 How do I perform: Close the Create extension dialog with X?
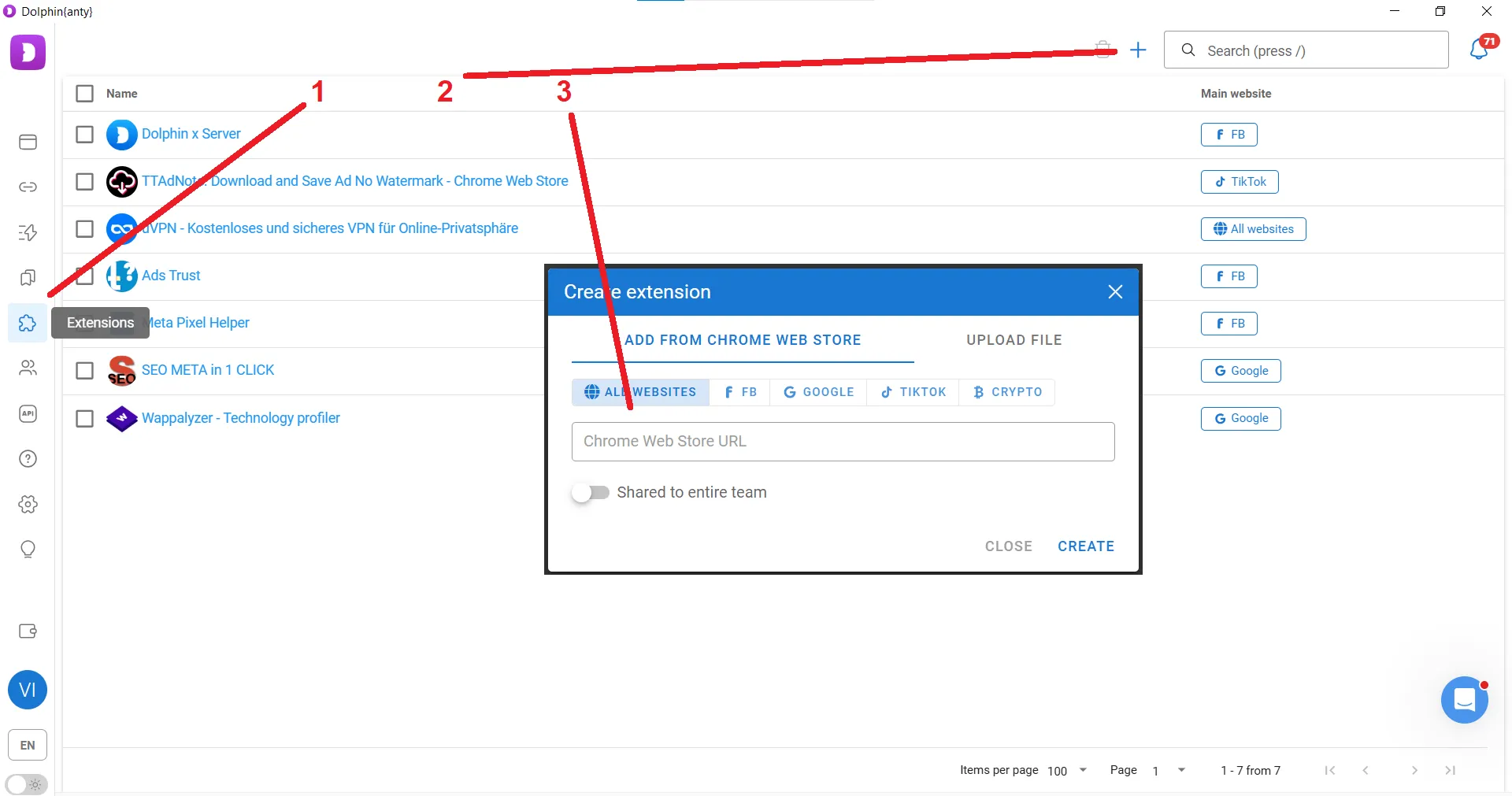click(x=1115, y=292)
